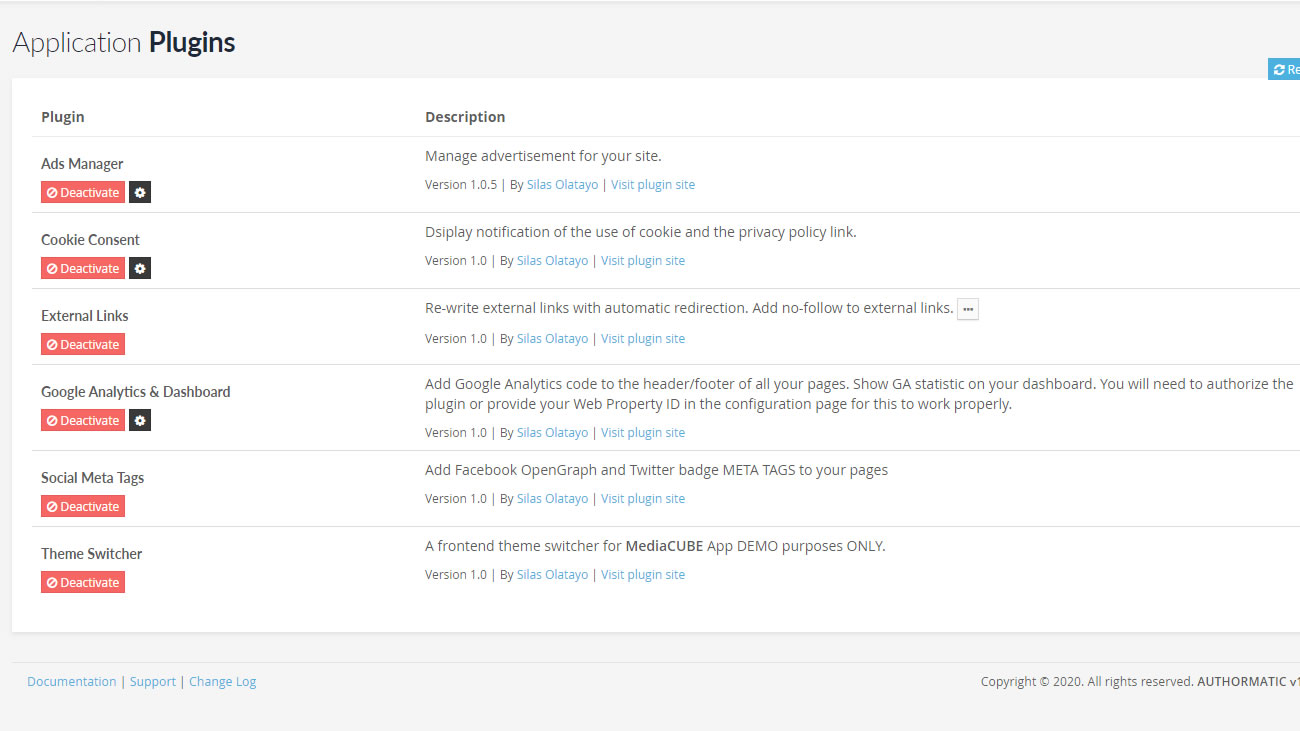Expand External Links description ellipsis
1300x731 pixels.
coord(968,309)
